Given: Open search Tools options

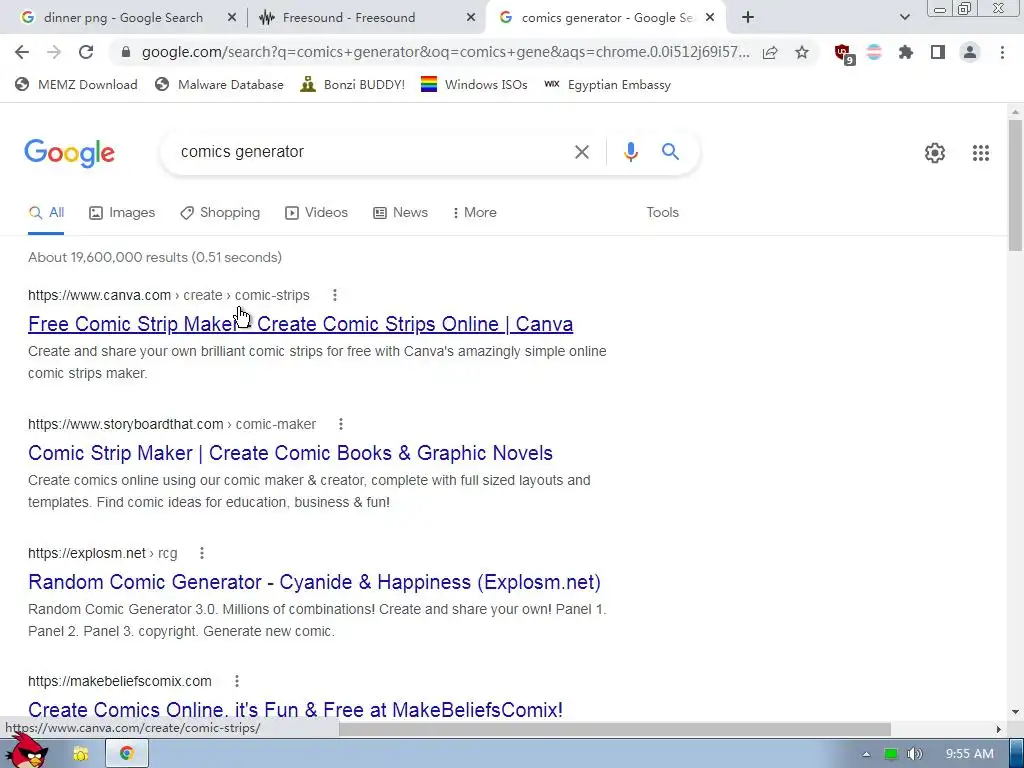Looking at the screenshot, I should click(662, 212).
